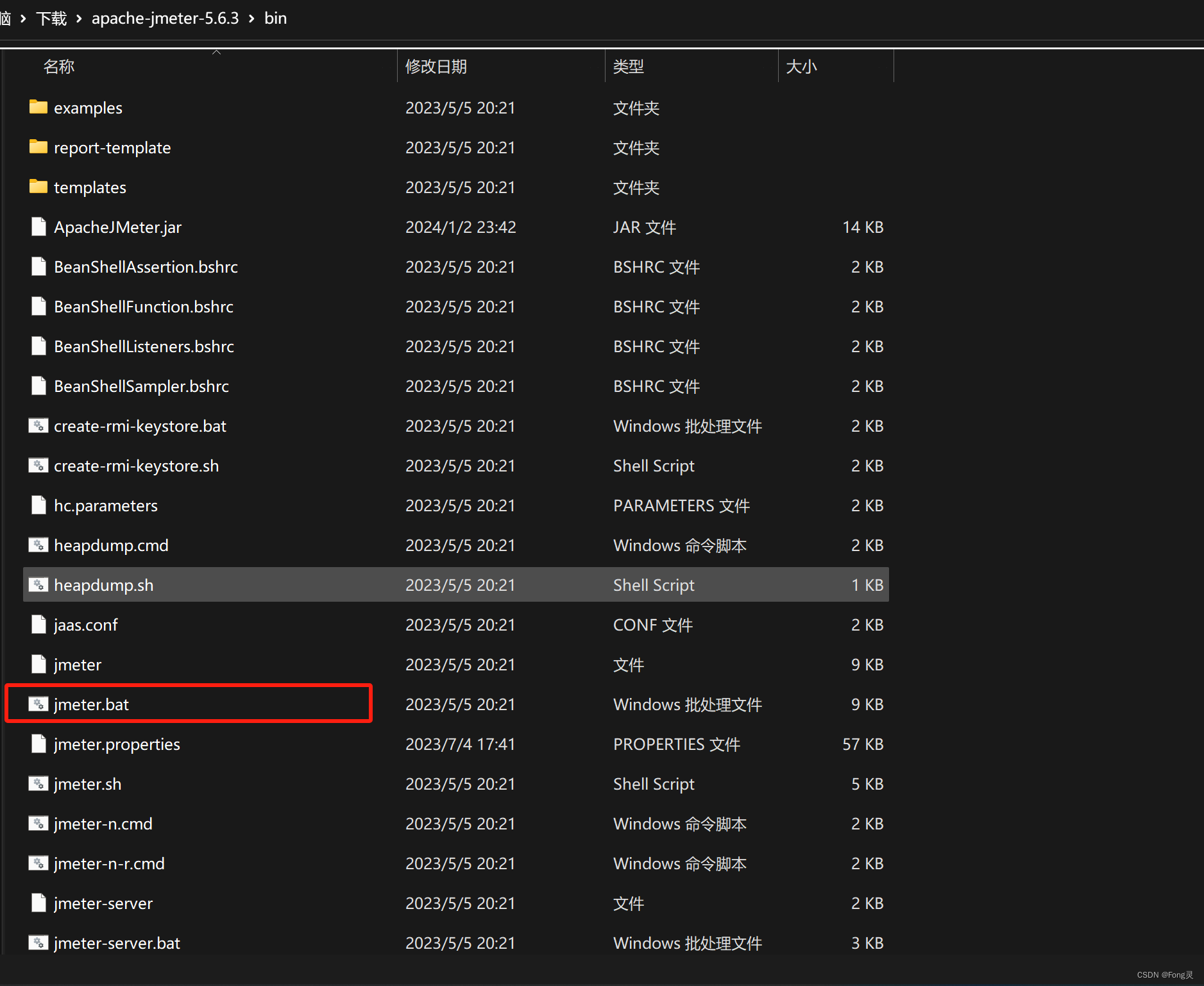
Task: Select the BeanShellSampler.bshrc file icon
Action: [x=38, y=386]
